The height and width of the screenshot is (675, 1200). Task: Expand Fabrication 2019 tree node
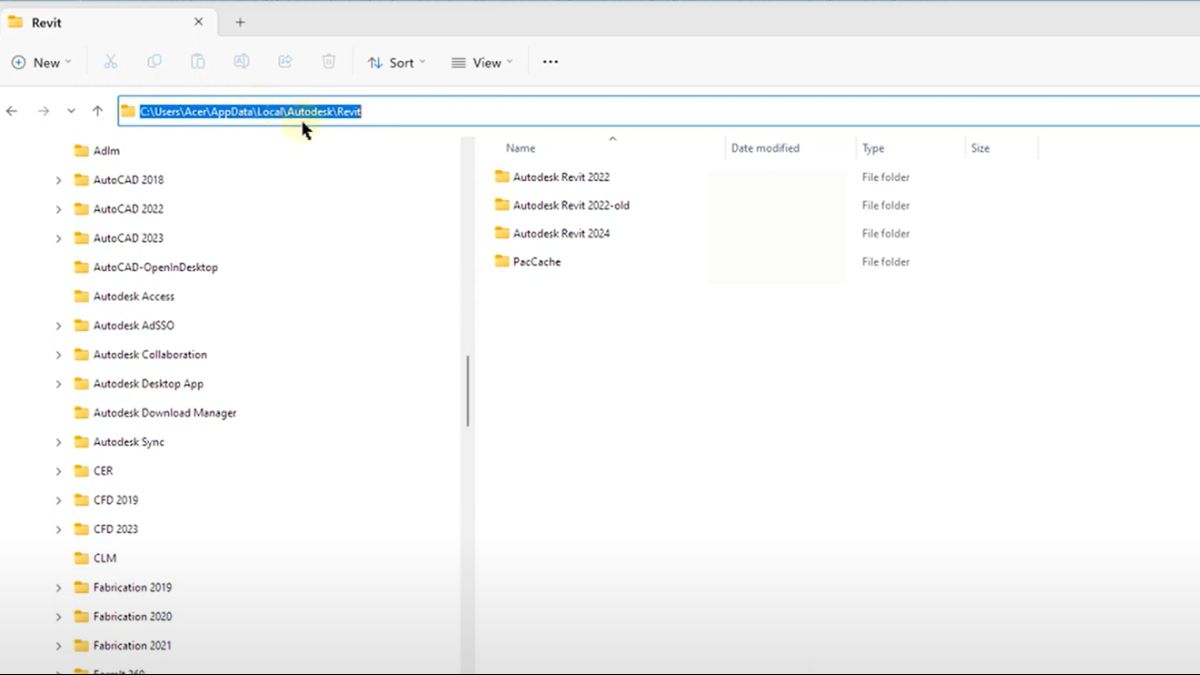pos(58,587)
